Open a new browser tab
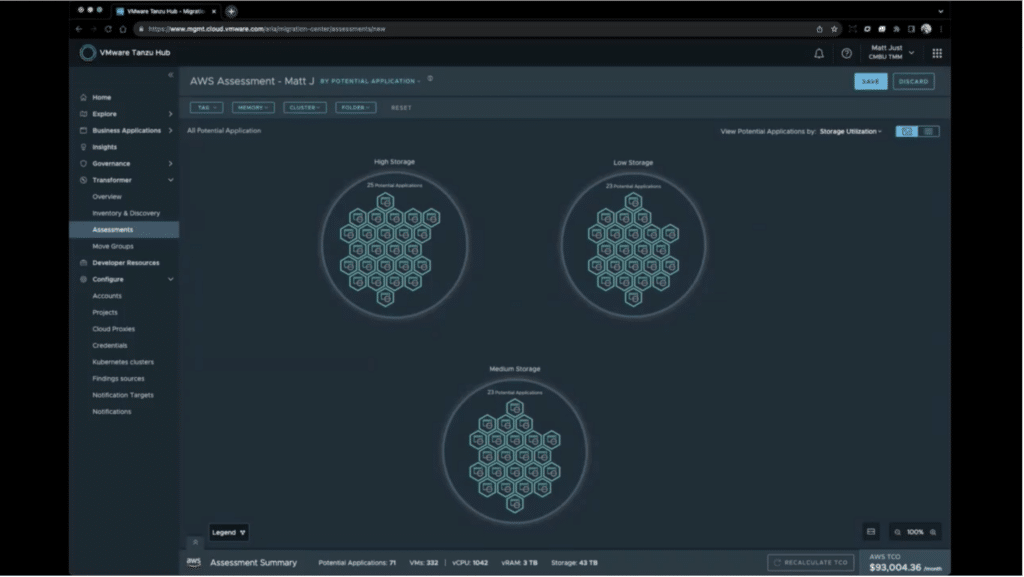This screenshot has width=1024, height=577. (x=231, y=11)
